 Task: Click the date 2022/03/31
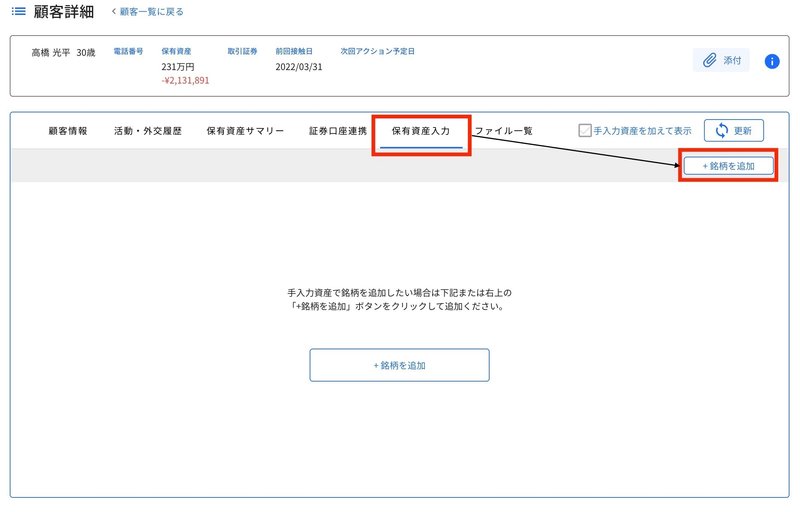pos(299,67)
